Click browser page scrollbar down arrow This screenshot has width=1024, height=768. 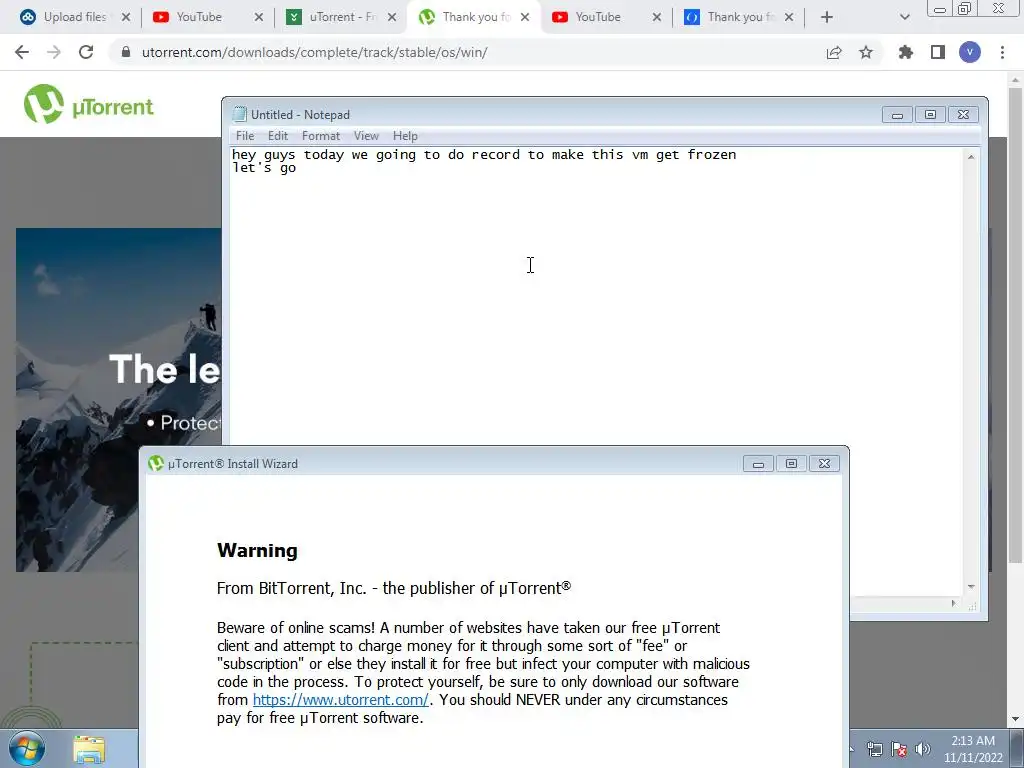coord(1016,719)
